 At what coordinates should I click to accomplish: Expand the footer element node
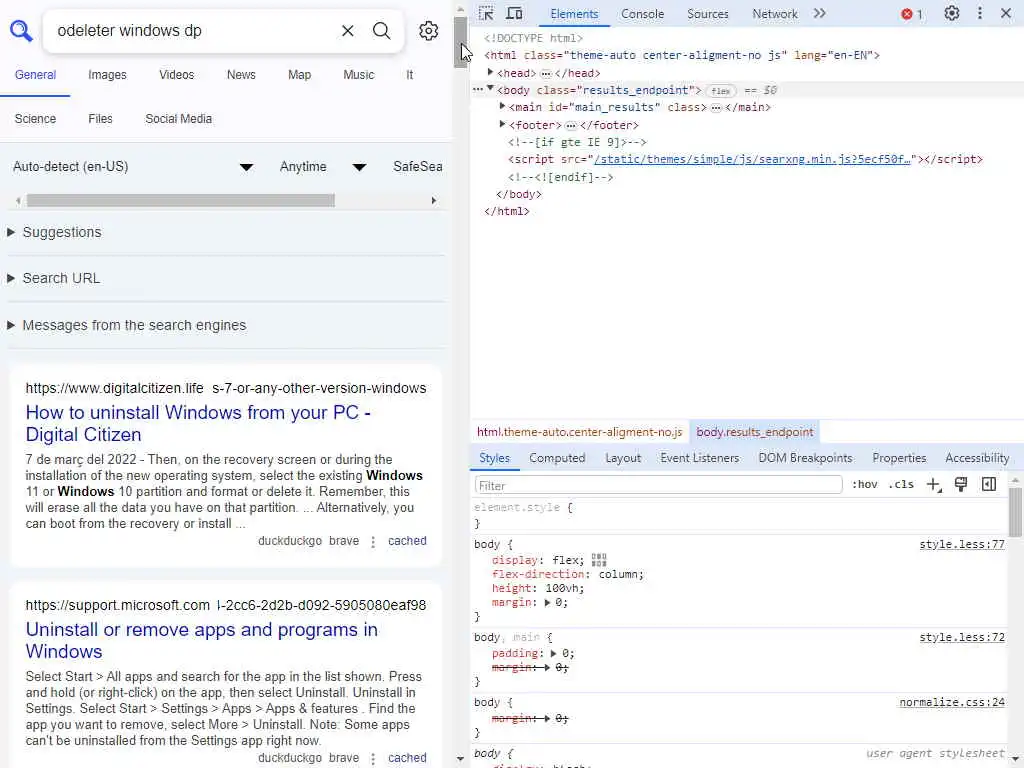(502, 123)
